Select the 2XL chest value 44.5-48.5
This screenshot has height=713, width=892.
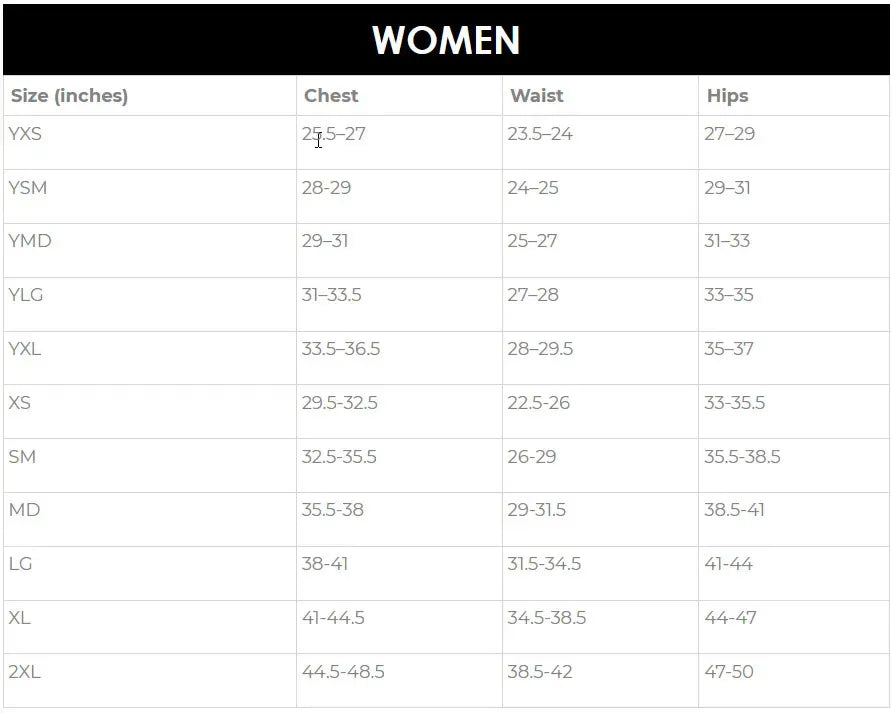point(343,672)
